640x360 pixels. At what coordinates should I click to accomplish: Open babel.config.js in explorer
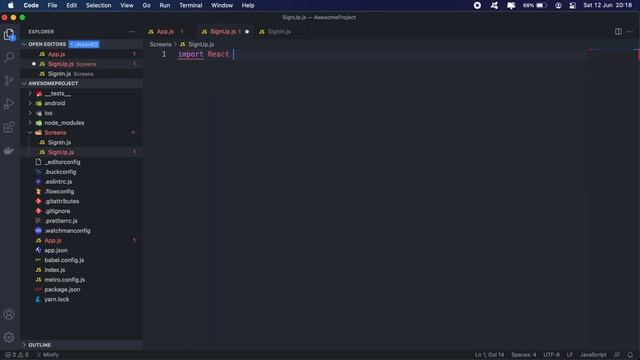[64, 260]
